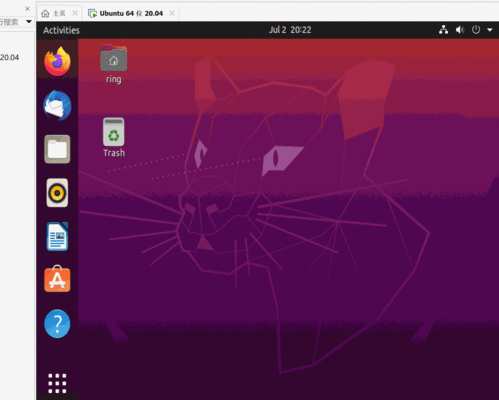Open Thunderbird Mail in the dock
This screenshot has width=499, height=400.
pos(57,105)
